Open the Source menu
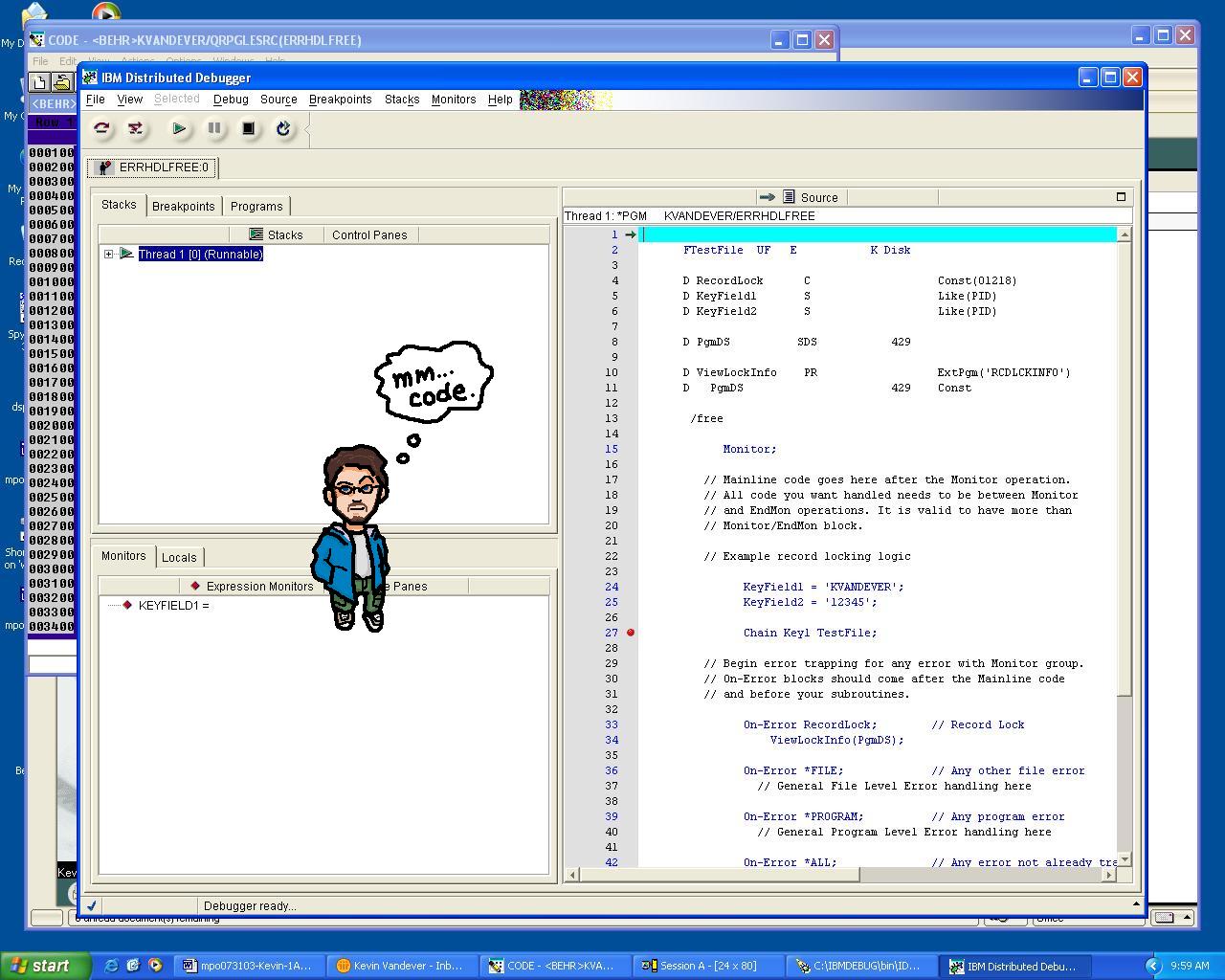This screenshot has width=1225, height=980. click(x=278, y=99)
